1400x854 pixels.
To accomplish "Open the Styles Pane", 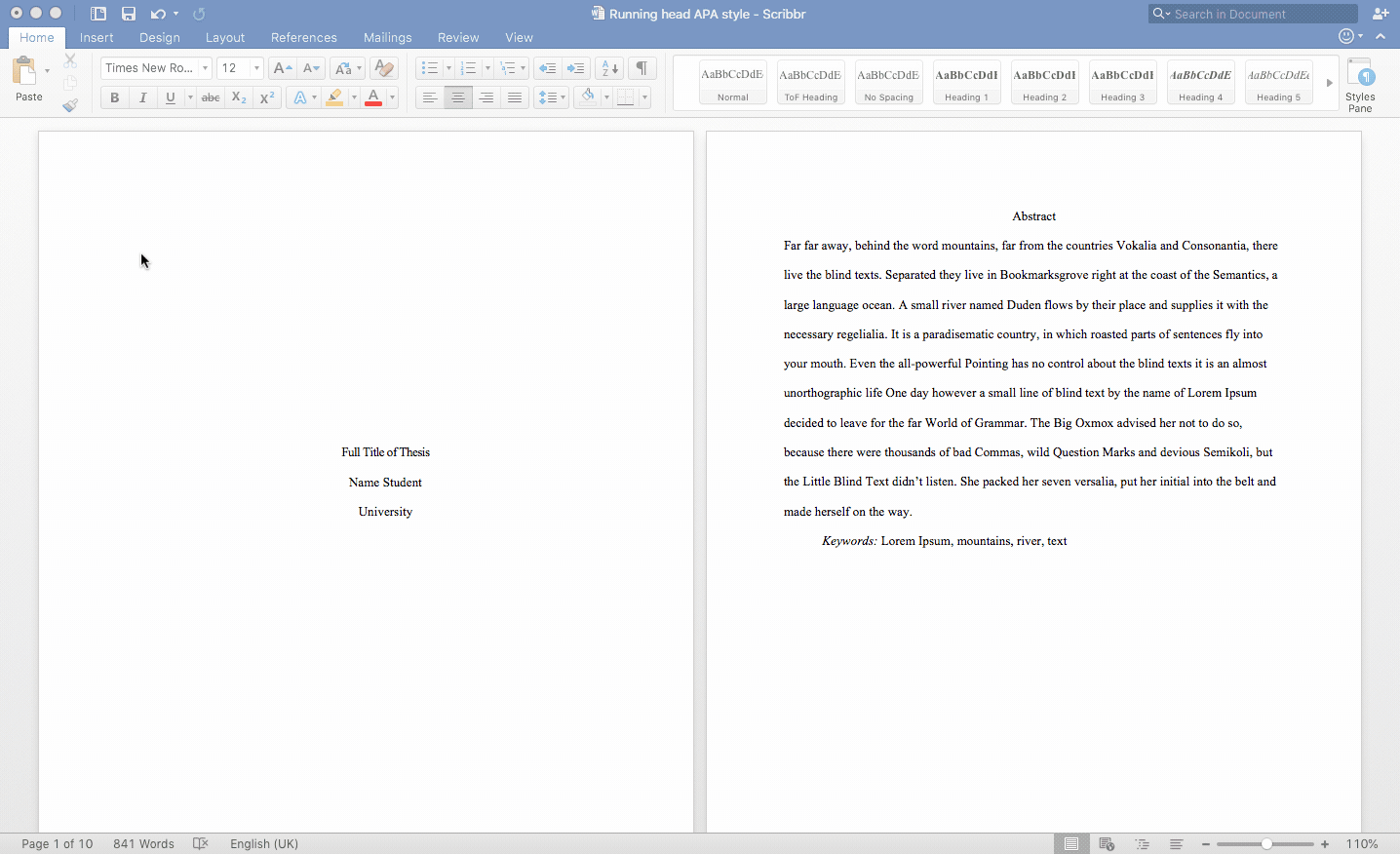I will coord(1359,85).
